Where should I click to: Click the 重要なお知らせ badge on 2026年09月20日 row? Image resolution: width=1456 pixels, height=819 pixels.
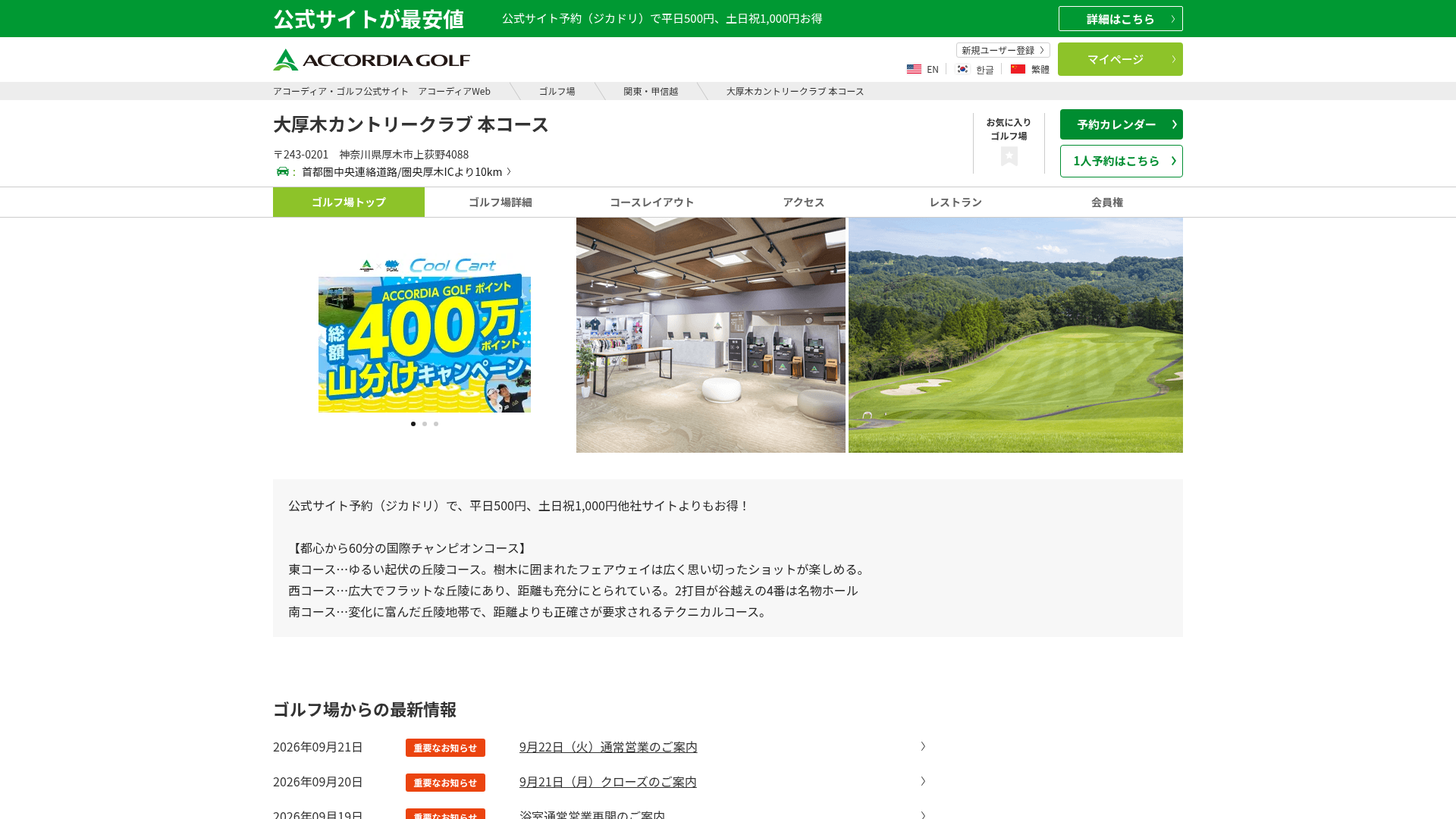point(445,783)
